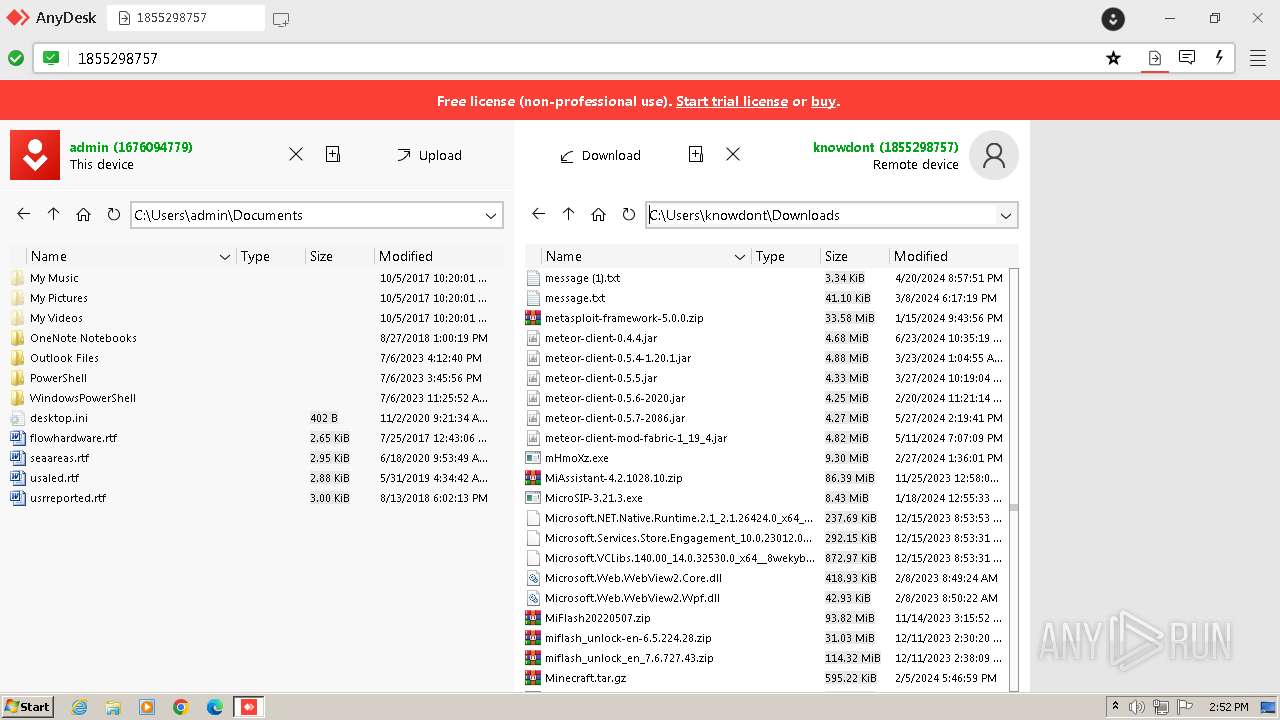Select Microsoft.Web.WebView2.Core.dll

pyautogui.click(x=765, y=578)
